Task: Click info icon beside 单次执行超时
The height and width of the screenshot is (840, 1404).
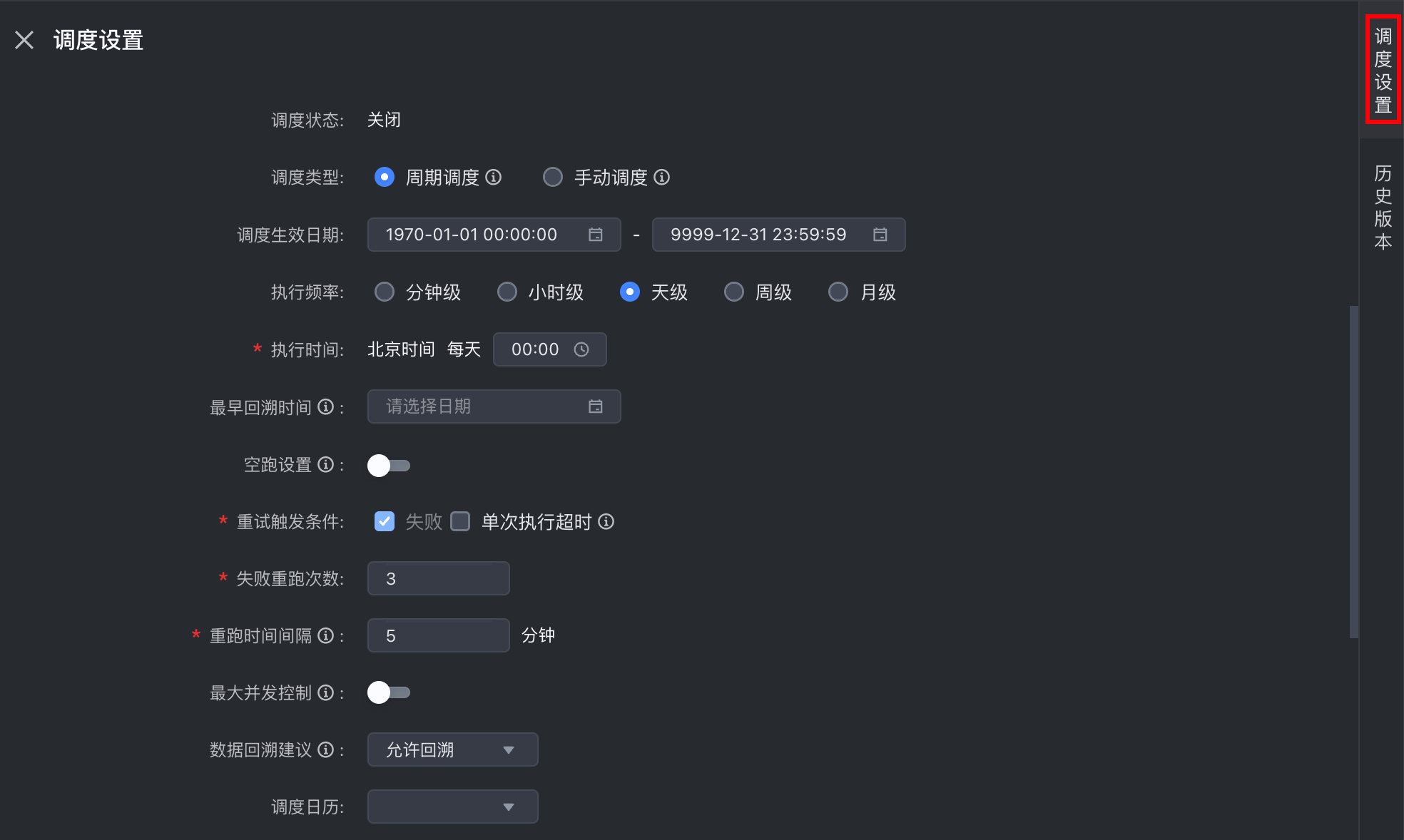Action: [606, 522]
